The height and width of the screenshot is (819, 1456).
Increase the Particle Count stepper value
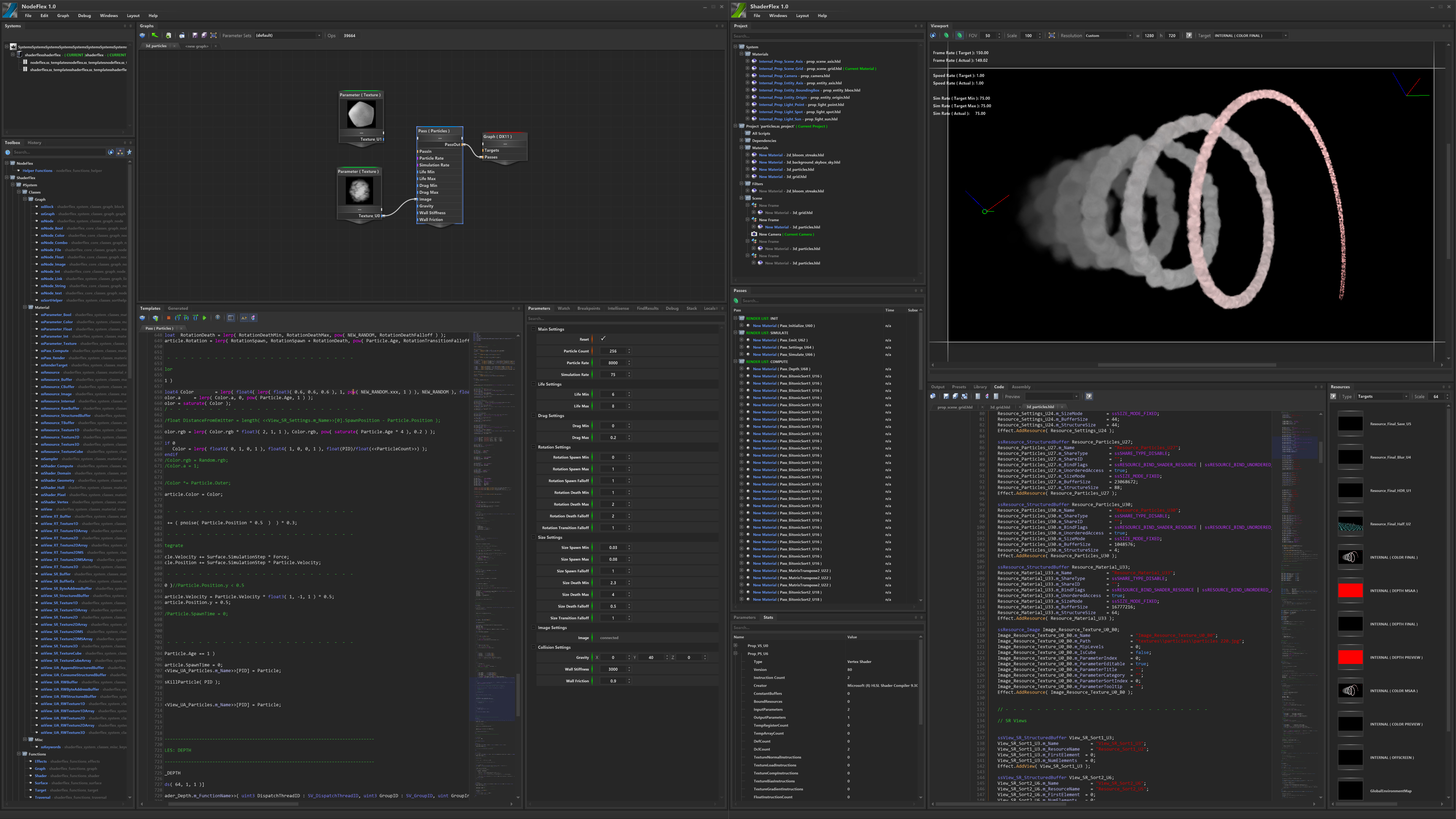pos(629,349)
